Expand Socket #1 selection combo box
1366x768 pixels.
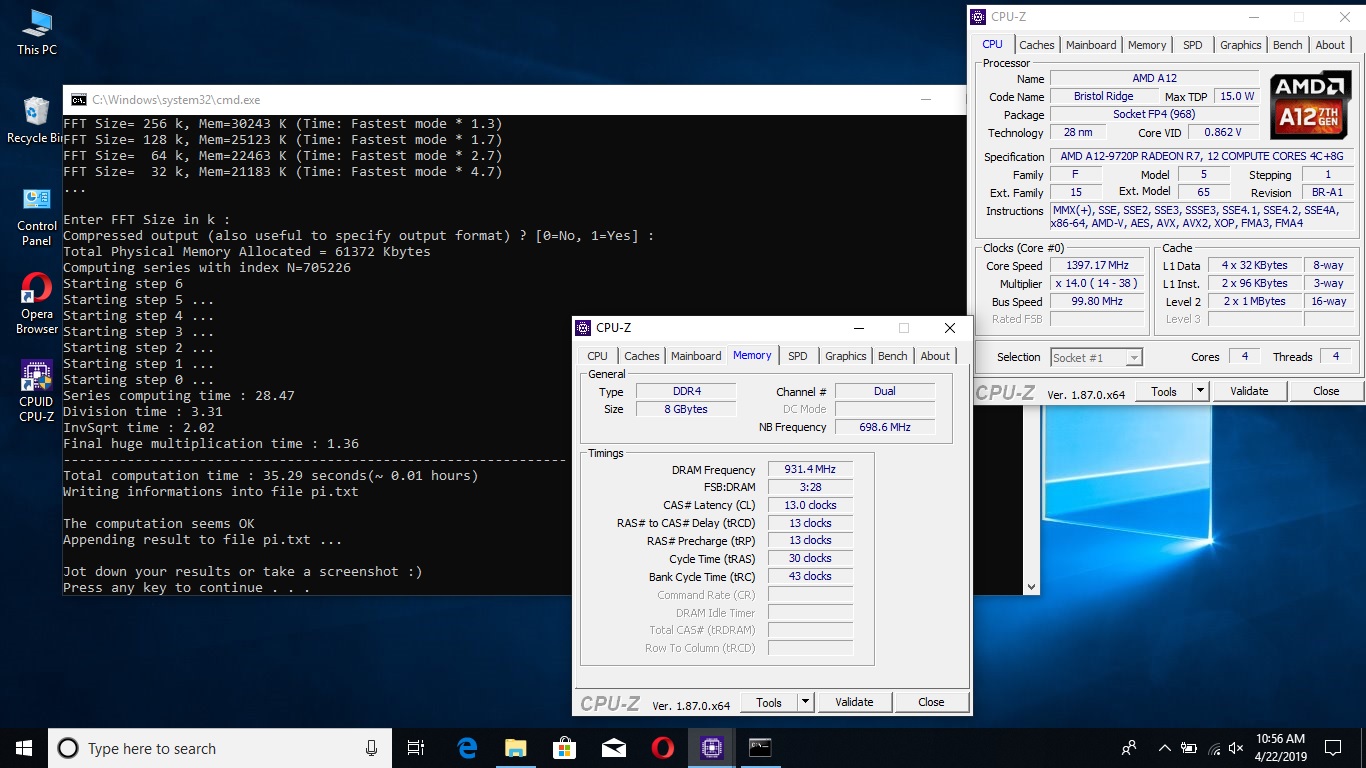1096,357
